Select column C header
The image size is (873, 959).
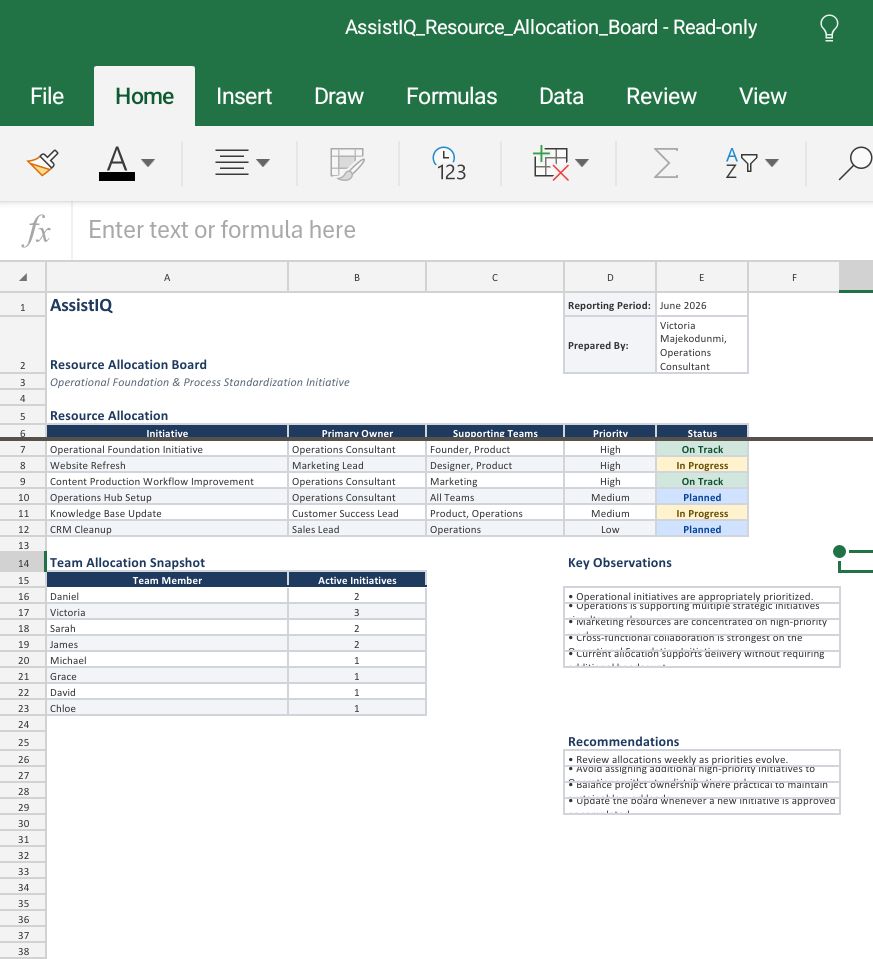[x=494, y=278]
